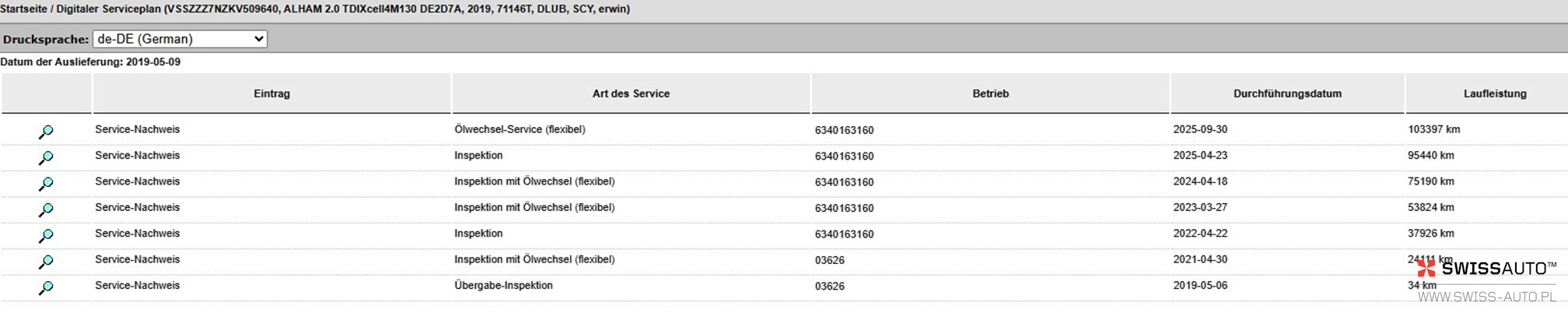The image size is (1568, 313).
Task: Click the Startseite breadcrumb link
Action: [x=23, y=9]
